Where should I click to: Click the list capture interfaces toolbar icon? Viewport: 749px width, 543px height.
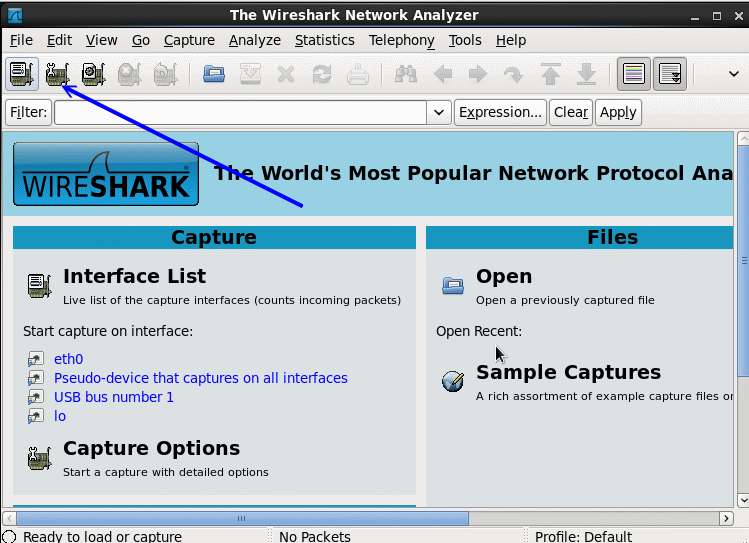(22, 74)
